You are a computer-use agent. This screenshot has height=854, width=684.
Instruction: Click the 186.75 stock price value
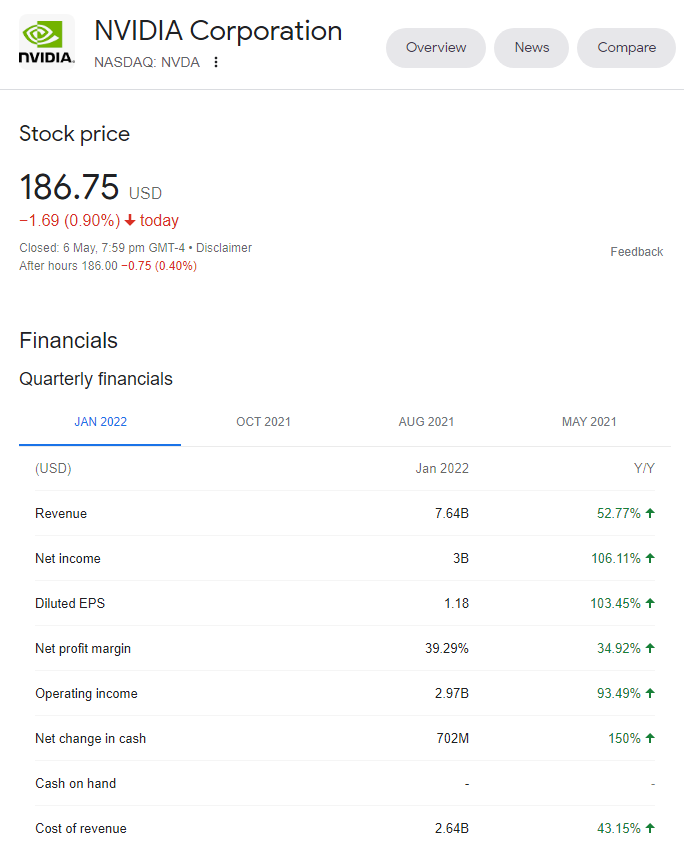69,187
